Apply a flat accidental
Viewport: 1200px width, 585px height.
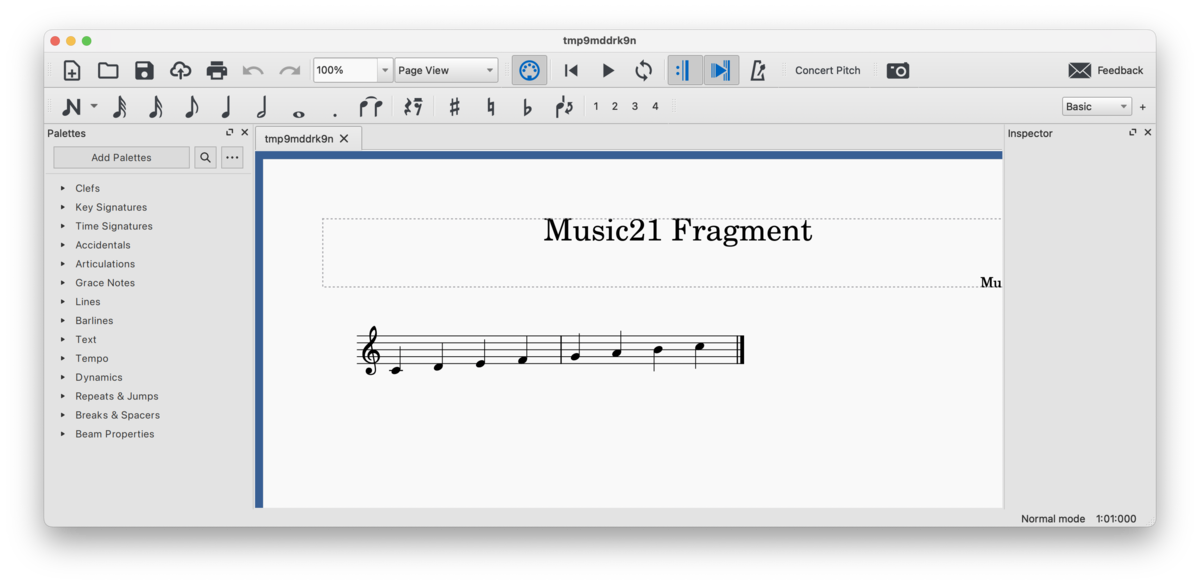[526, 106]
